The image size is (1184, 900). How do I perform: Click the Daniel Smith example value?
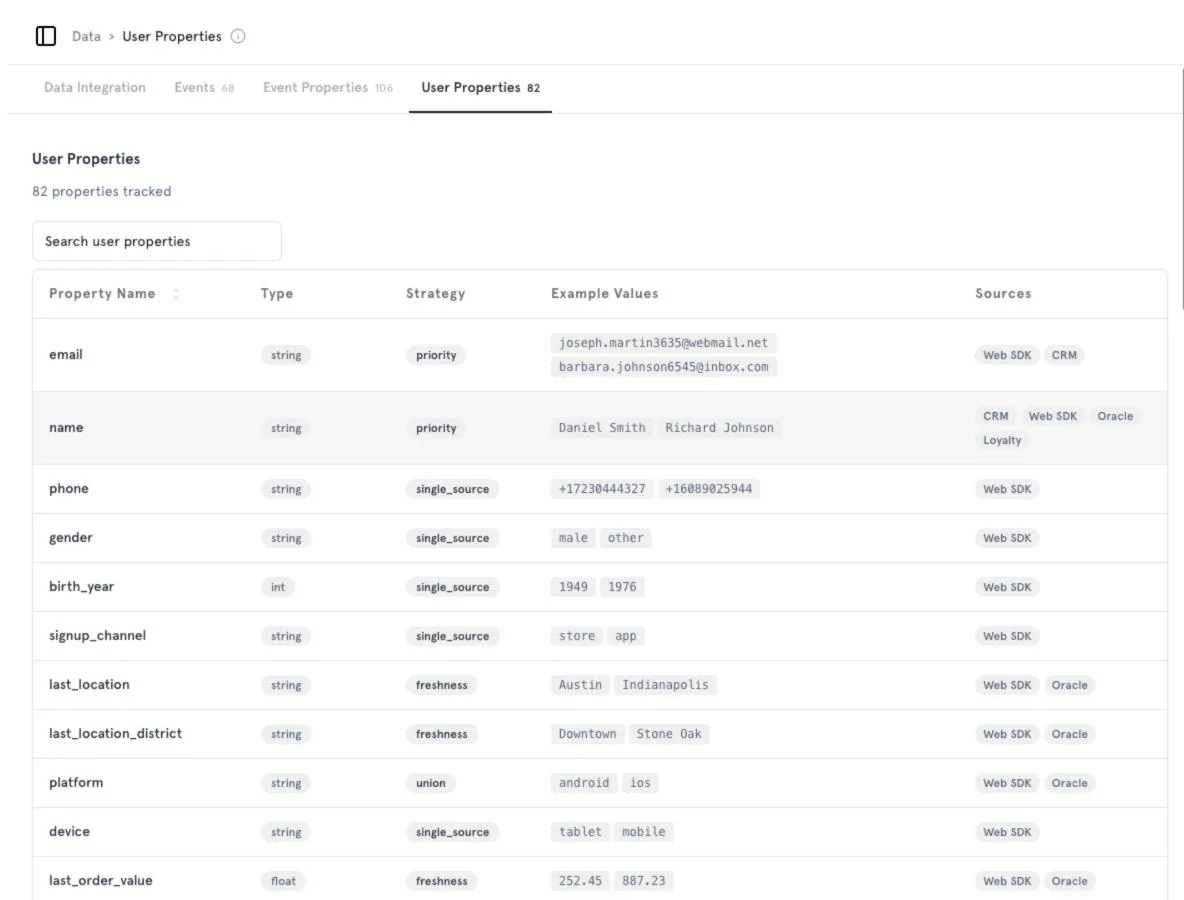(x=602, y=428)
